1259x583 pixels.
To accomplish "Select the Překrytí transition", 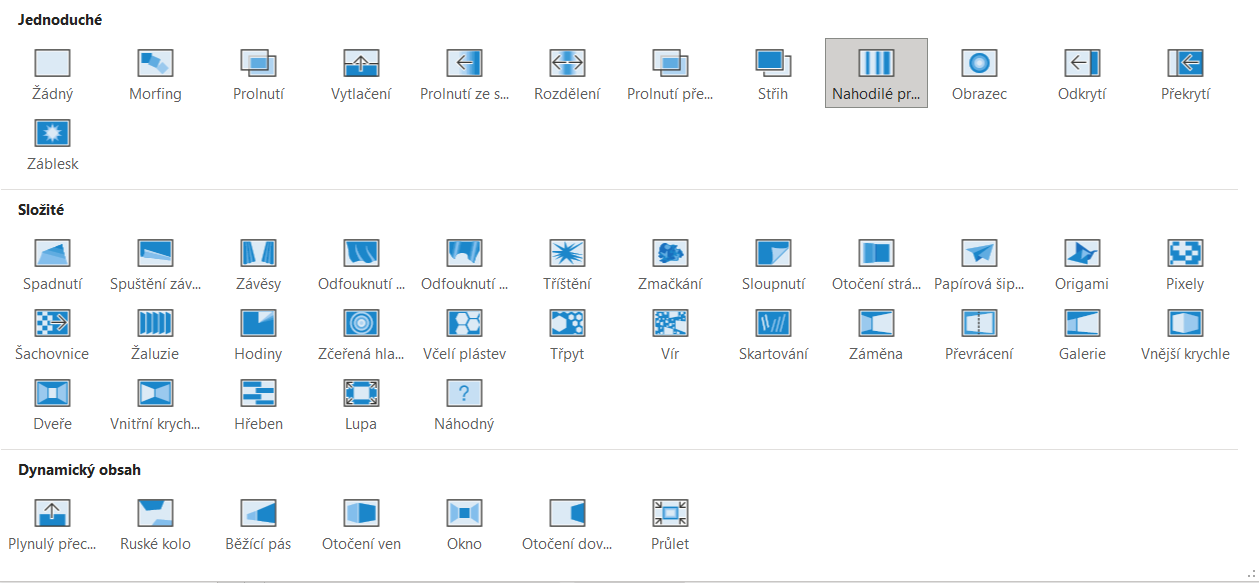I will click(x=1185, y=73).
